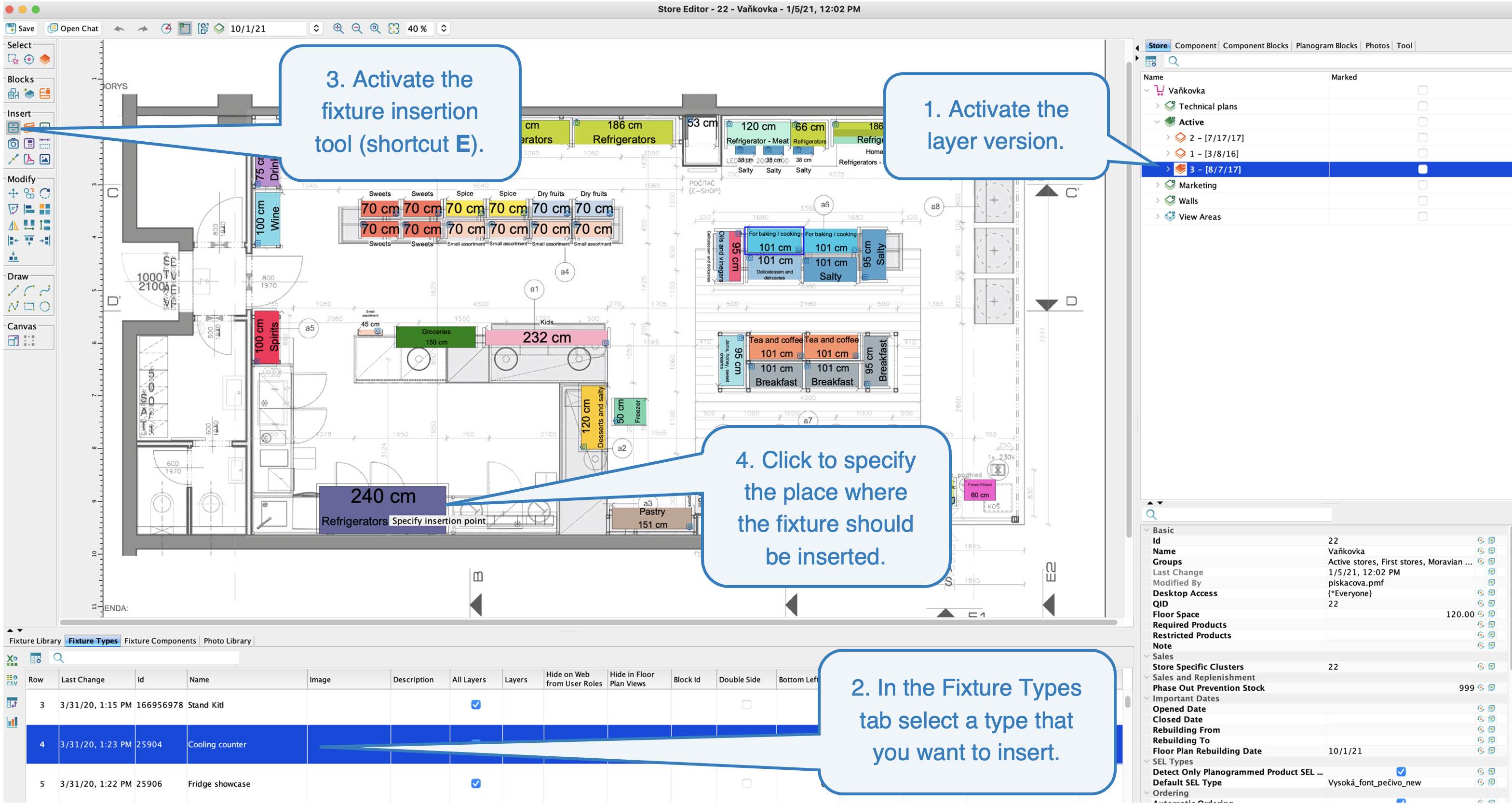Click the mirror flip tool in Modify
This screenshot has width=1512, height=805.
[x=13, y=225]
